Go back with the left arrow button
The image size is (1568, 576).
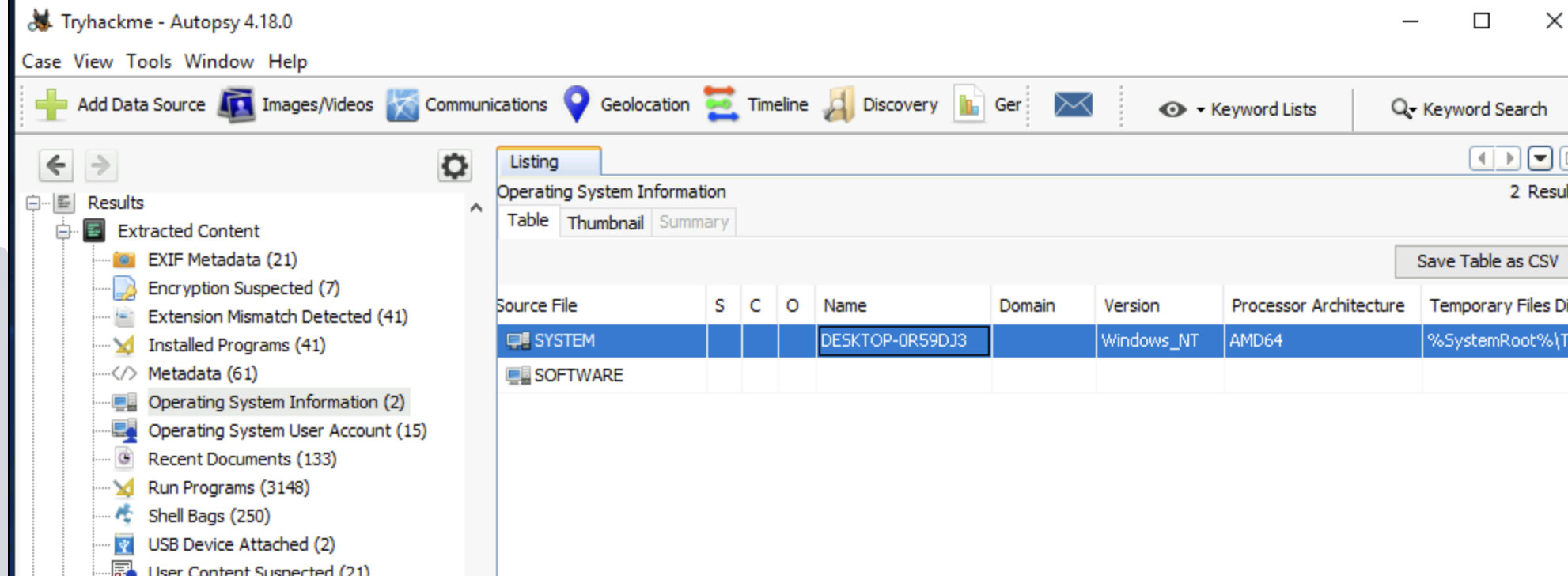tap(56, 165)
